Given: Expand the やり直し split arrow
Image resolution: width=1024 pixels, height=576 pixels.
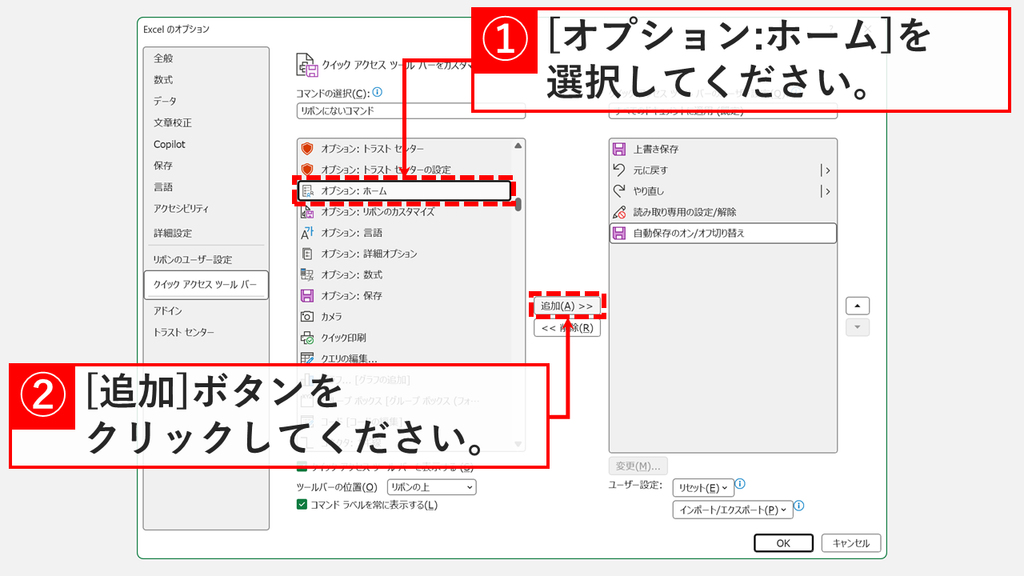Looking at the screenshot, I should (x=825, y=191).
